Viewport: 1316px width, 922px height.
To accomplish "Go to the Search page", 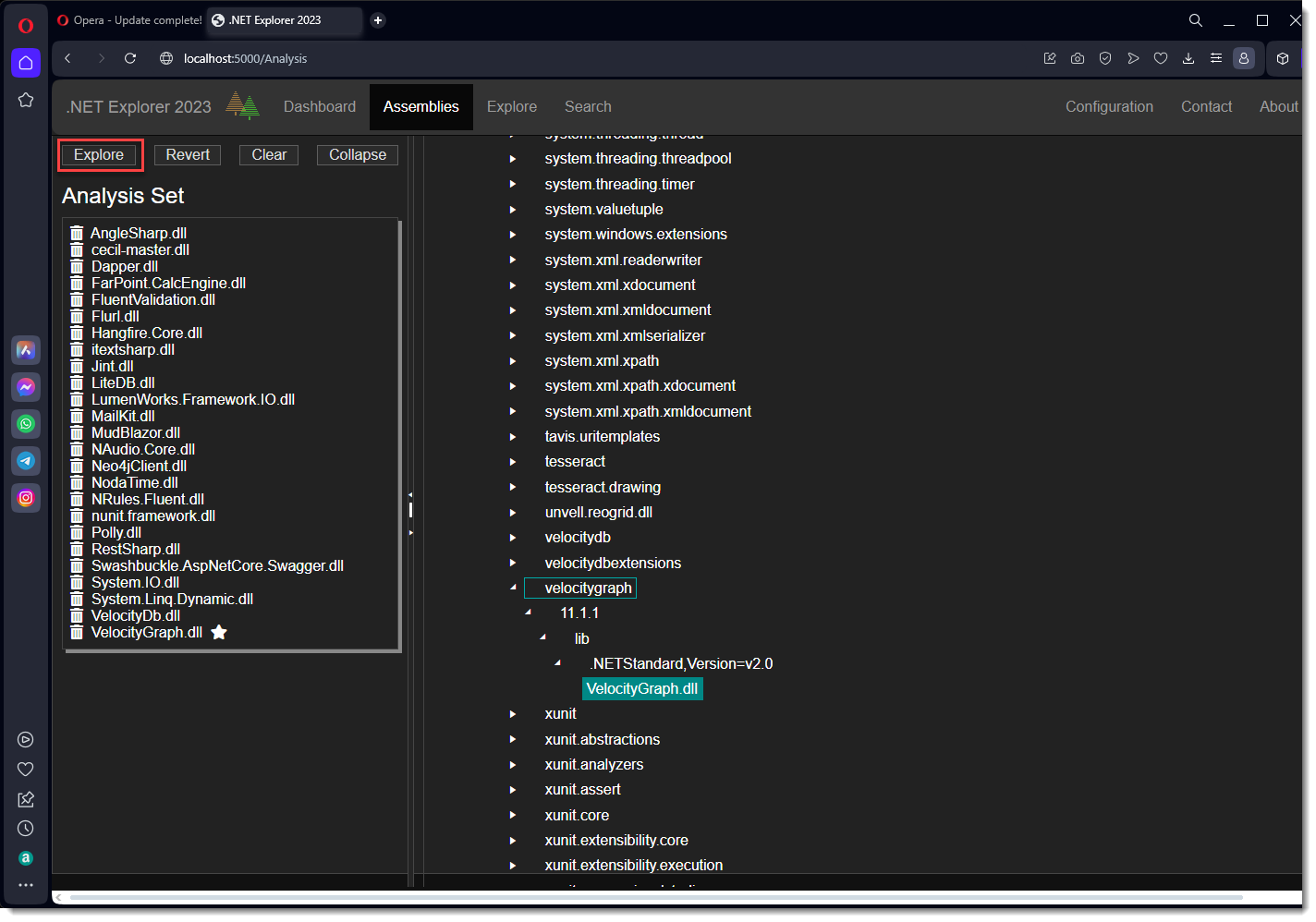I will click(588, 106).
